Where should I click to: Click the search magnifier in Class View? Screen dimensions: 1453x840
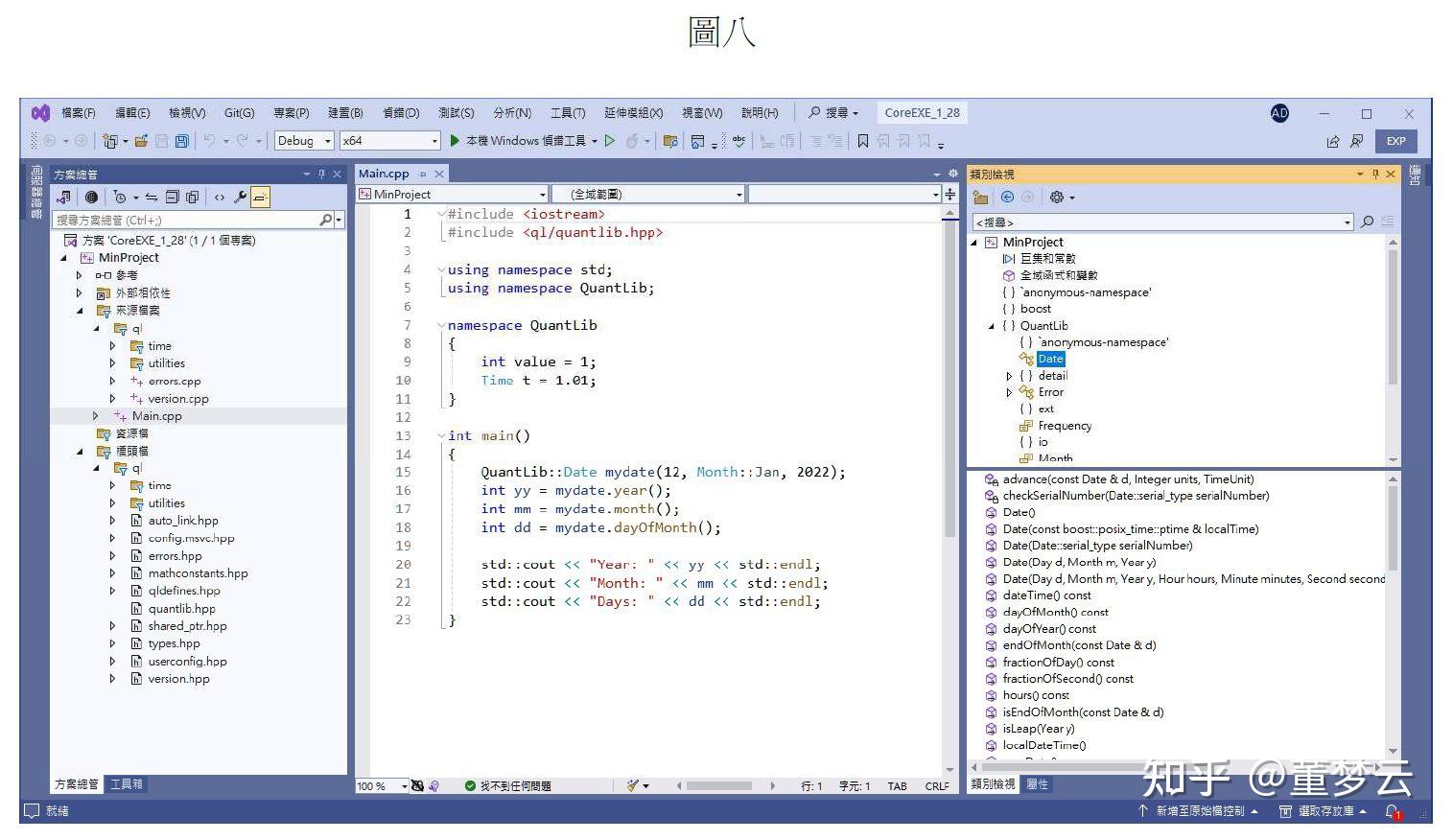[1368, 222]
